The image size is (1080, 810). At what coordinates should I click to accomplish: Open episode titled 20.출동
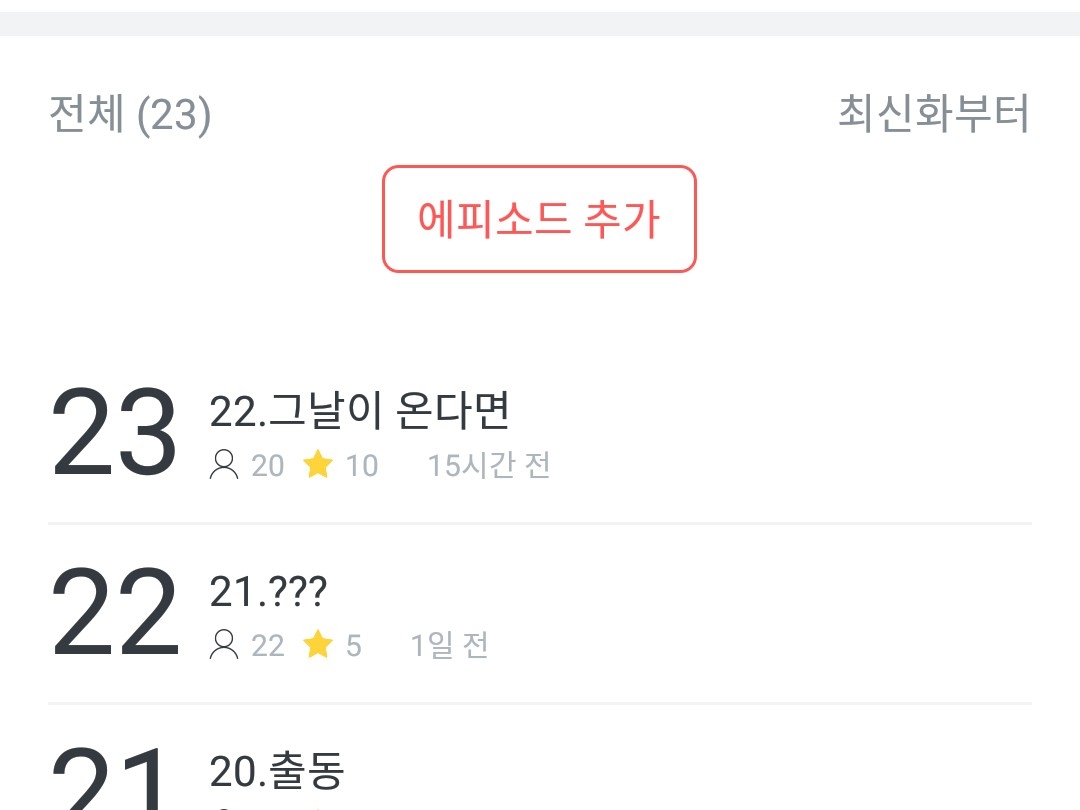(x=277, y=771)
